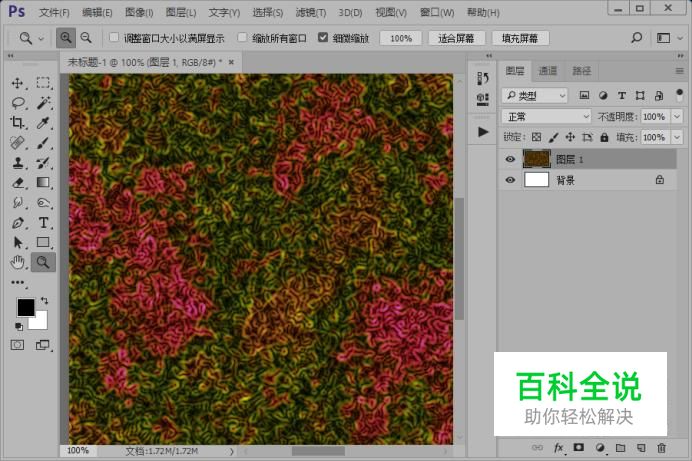692x461 pixels.
Task: Create a new layer group
Action: pos(621,448)
